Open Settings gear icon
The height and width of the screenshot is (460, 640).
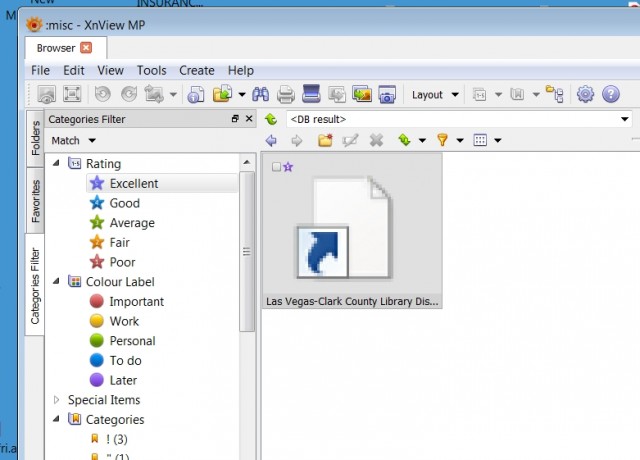(585, 94)
